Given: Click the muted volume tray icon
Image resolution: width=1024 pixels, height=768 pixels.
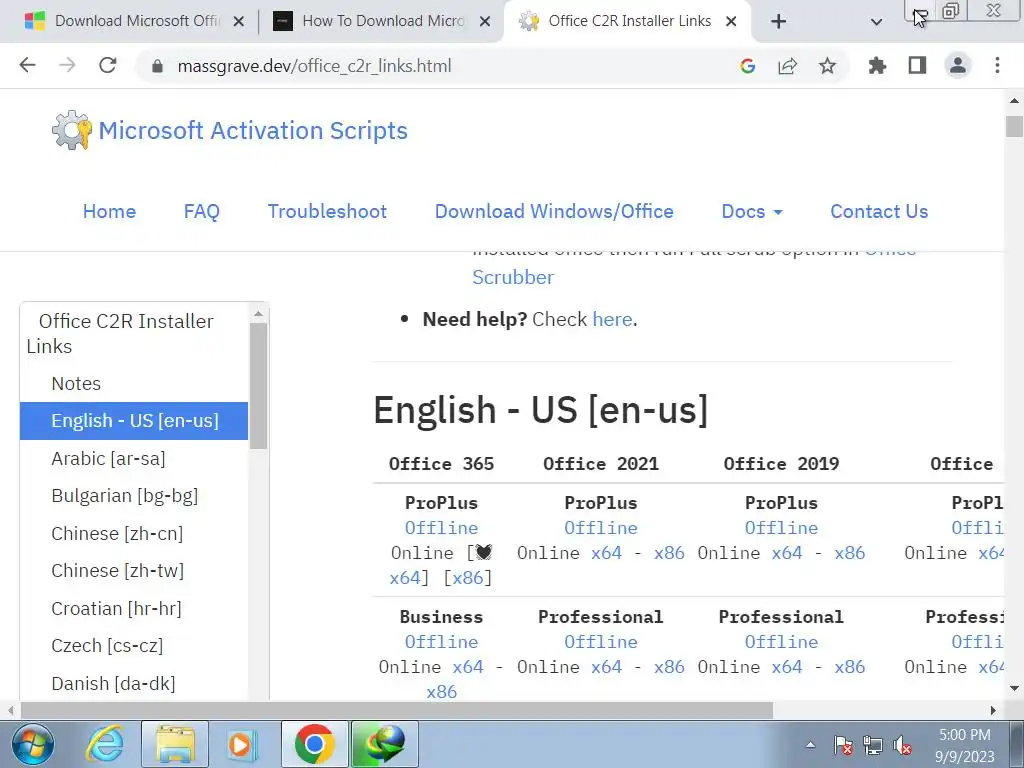Looking at the screenshot, I should (x=903, y=745).
